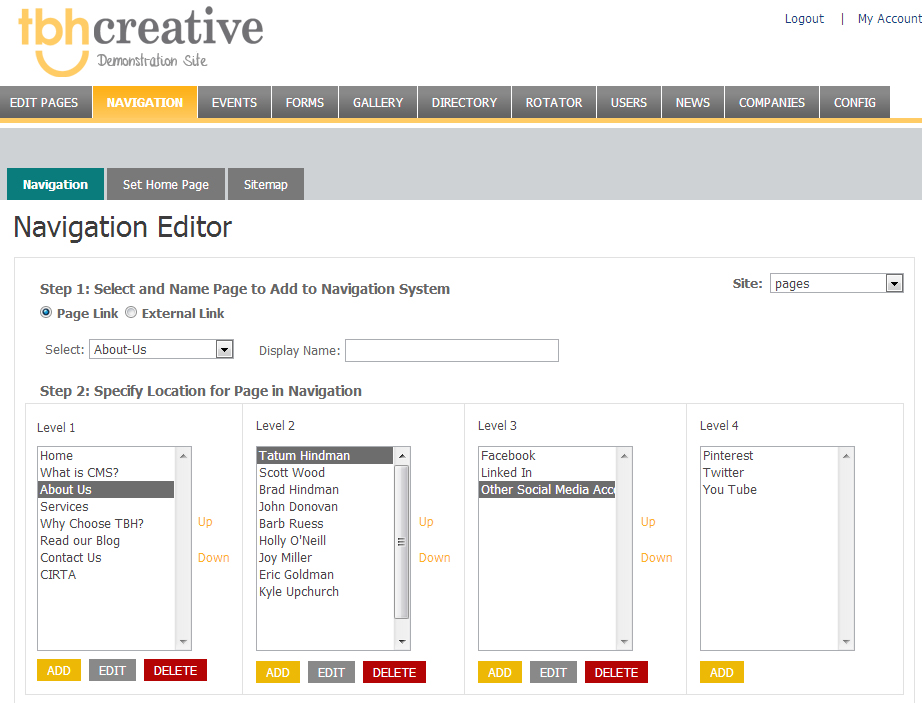922x703 pixels.
Task: Click the Level 2 EDIT button
Action: pyautogui.click(x=331, y=673)
